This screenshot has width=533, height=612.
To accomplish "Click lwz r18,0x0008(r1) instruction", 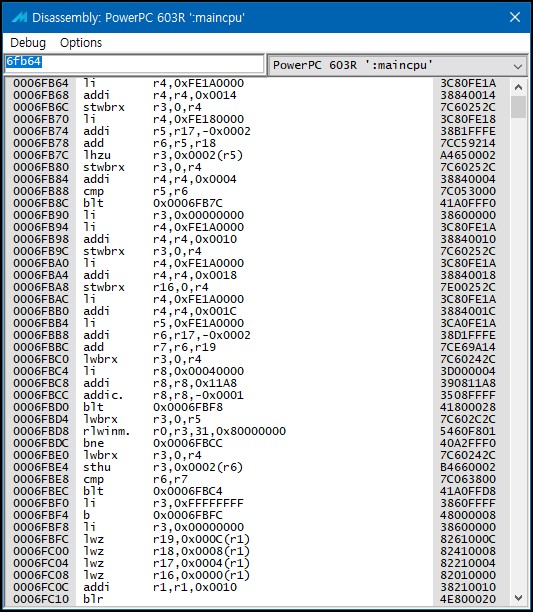I will [x=167, y=551].
